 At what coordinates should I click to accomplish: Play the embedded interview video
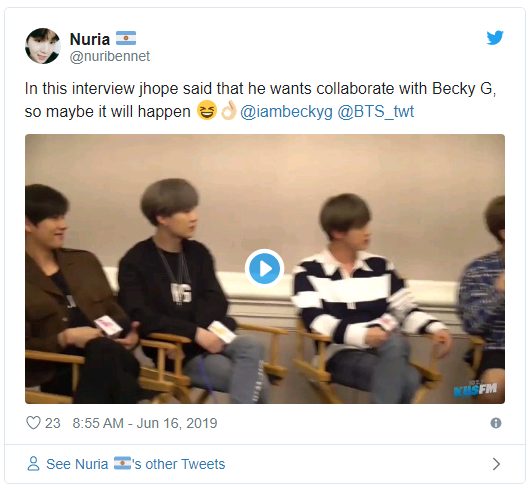[264, 269]
